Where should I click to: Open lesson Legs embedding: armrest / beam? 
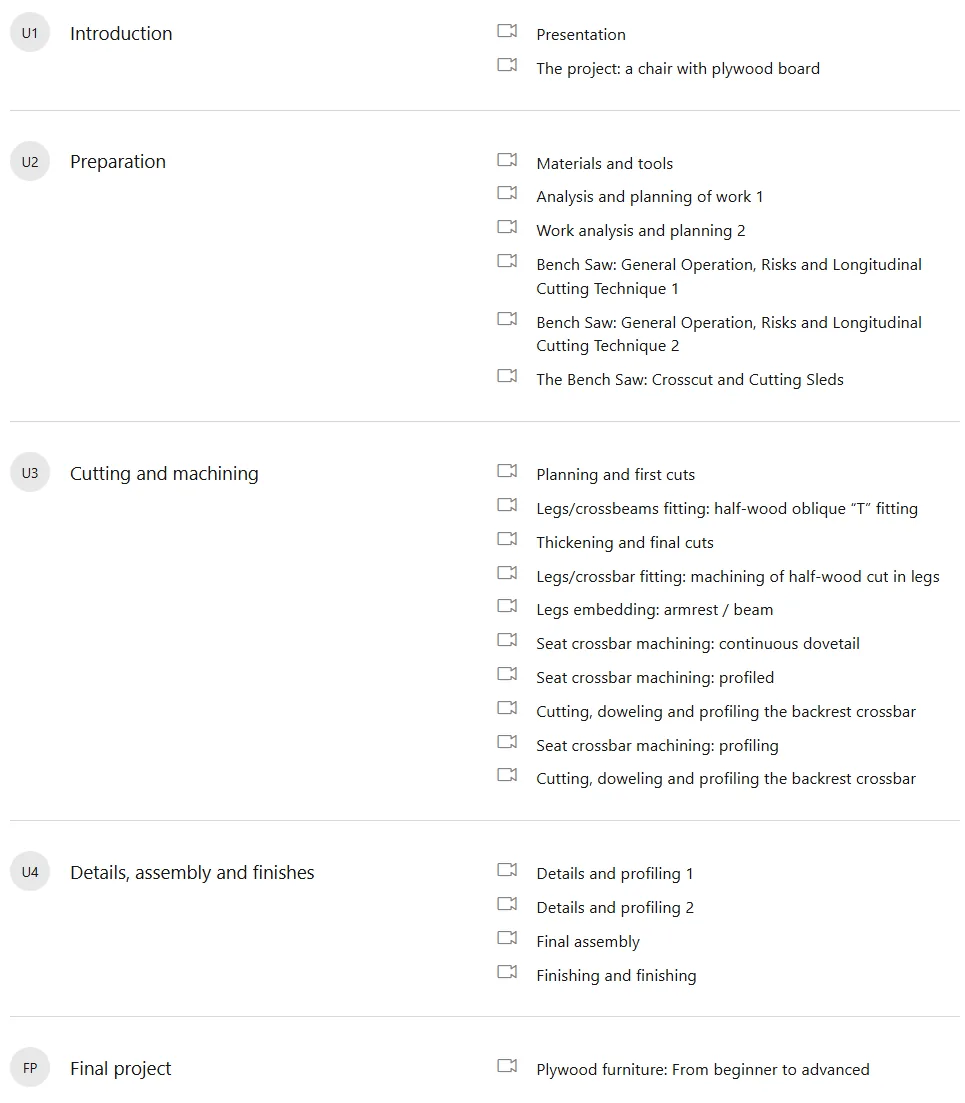(x=654, y=610)
